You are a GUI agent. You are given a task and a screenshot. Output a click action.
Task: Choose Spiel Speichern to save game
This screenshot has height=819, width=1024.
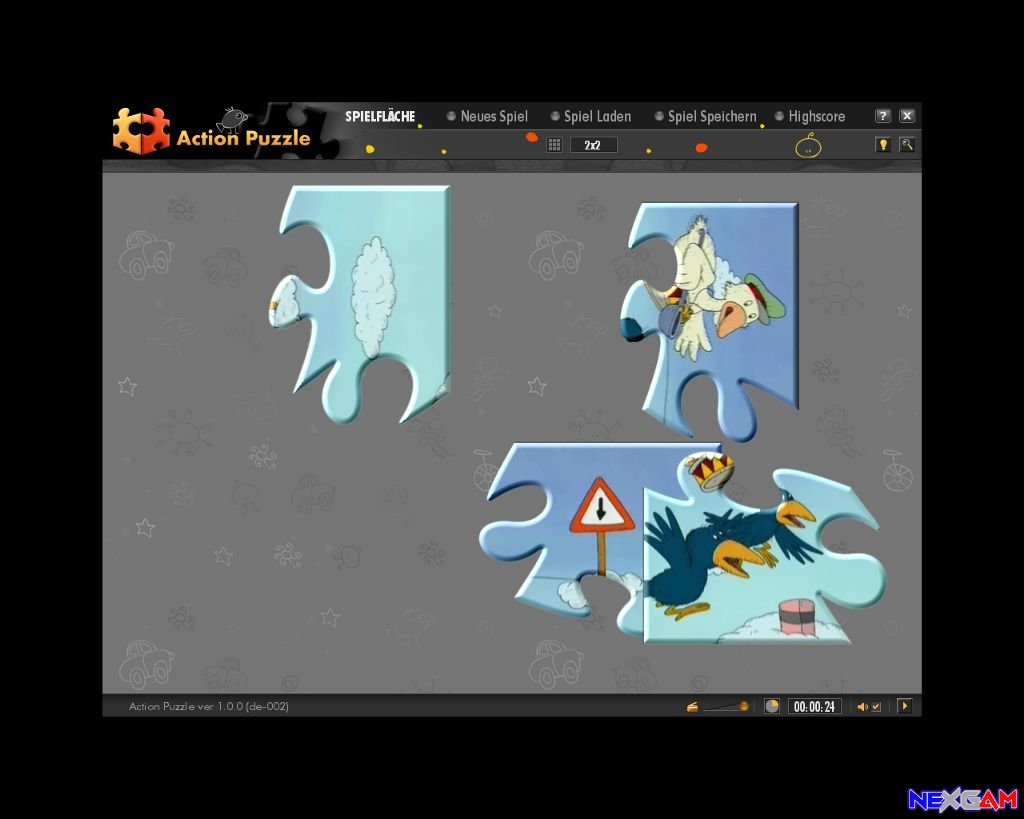[x=706, y=116]
